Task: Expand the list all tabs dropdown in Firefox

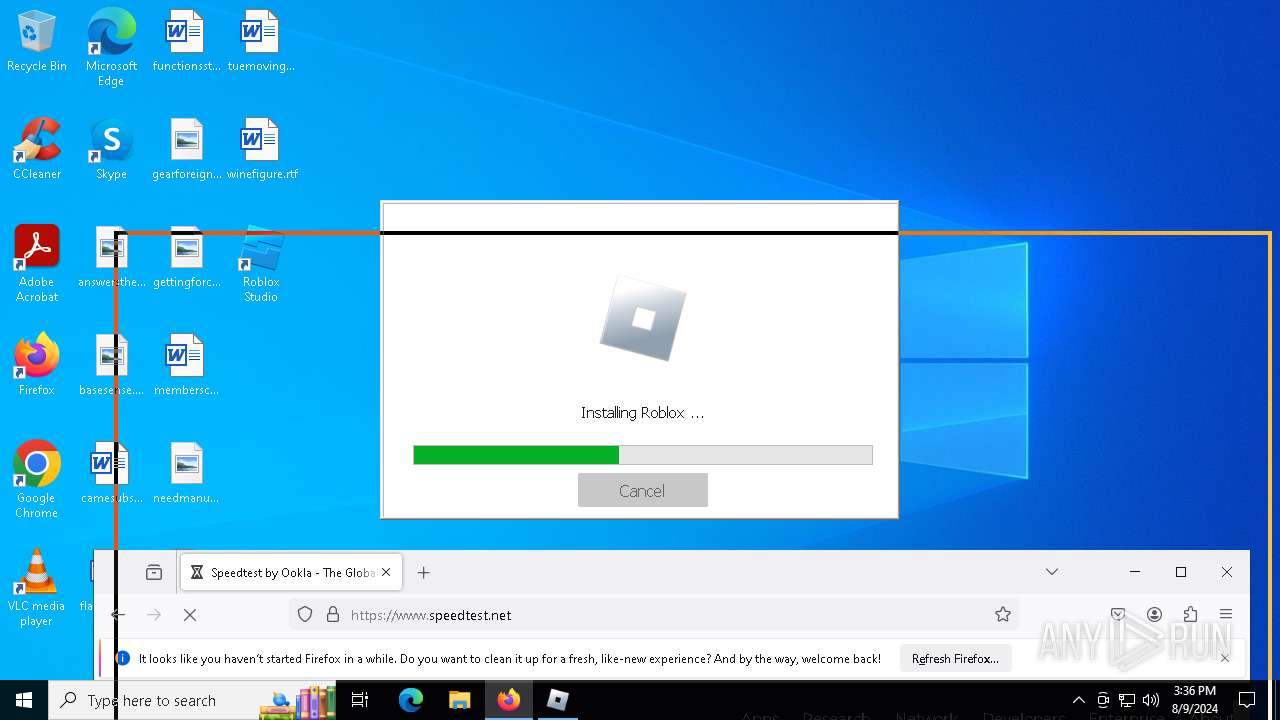Action: pyautogui.click(x=1052, y=572)
